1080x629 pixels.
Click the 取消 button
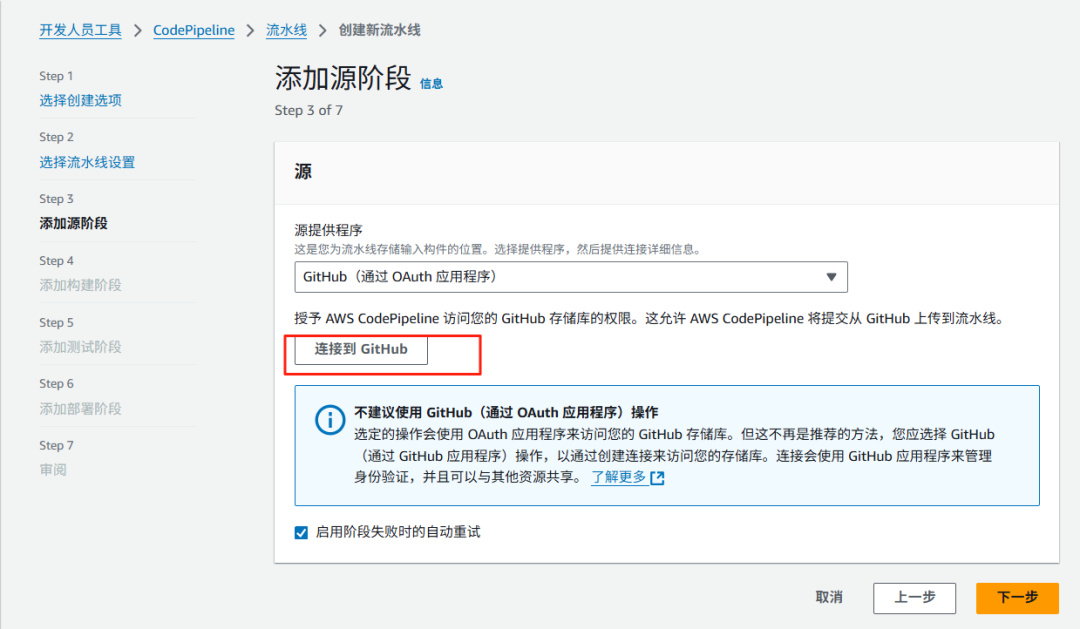click(x=829, y=597)
